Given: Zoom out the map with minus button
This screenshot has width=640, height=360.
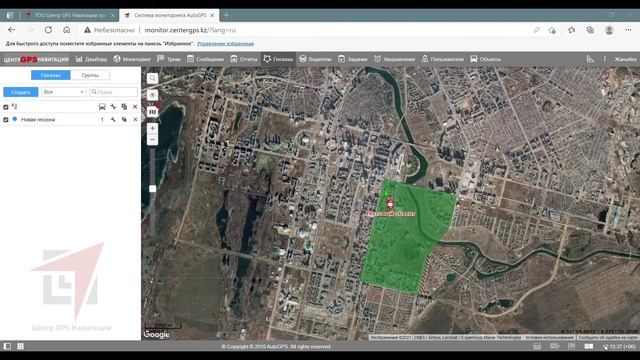Looking at the screenshot, I should (x=152, y=140).
